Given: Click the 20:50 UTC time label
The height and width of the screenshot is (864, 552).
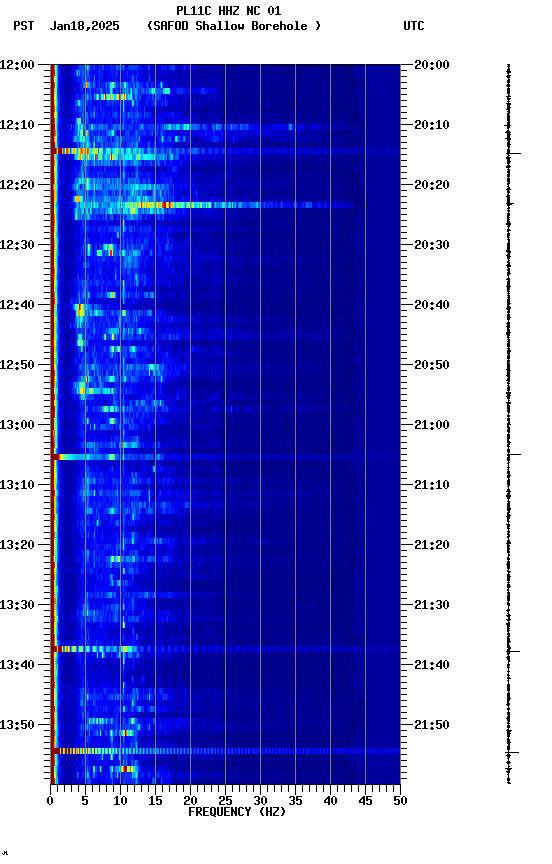Looking at the screenshot, I should [432, 365].
